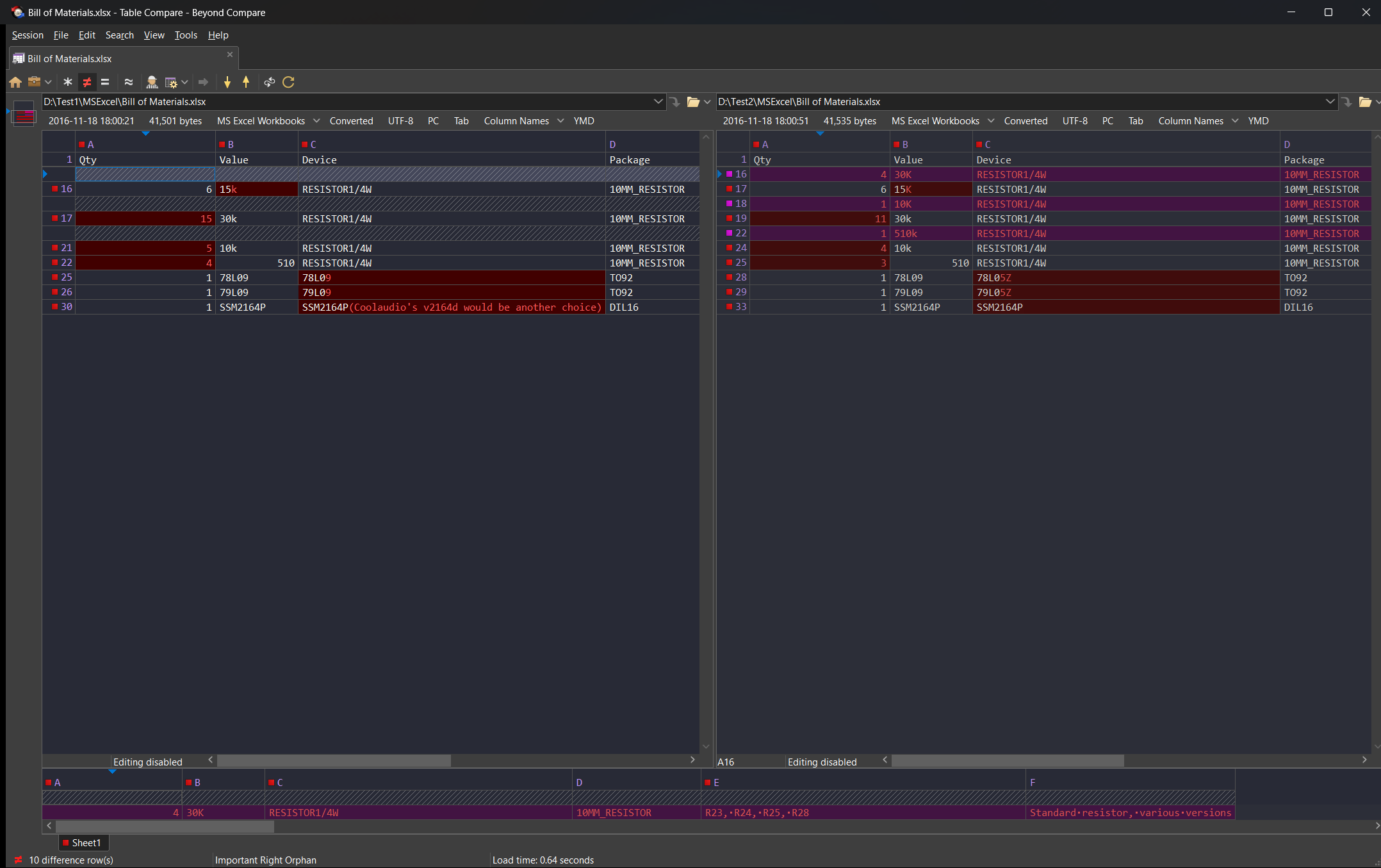Select left row 30 SSM2164P device cell

tap(452, 307)
